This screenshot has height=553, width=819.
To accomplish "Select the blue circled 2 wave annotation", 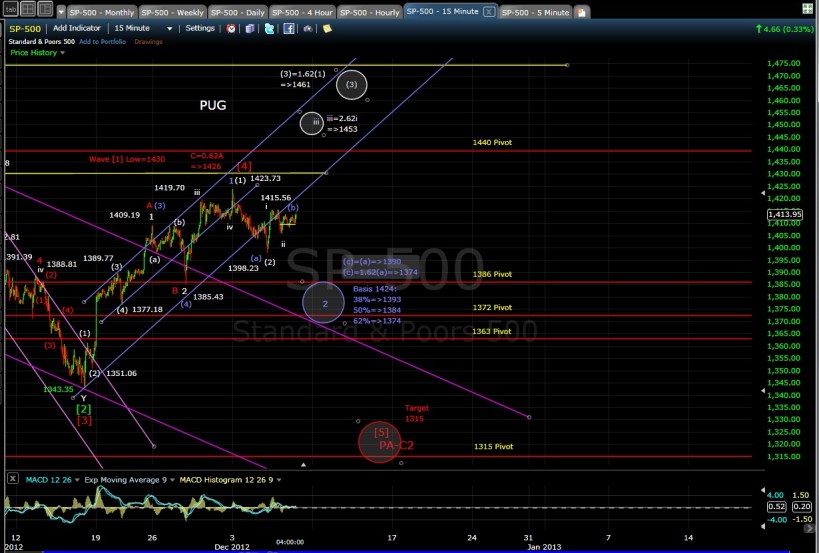I will (x=324, y=302).
